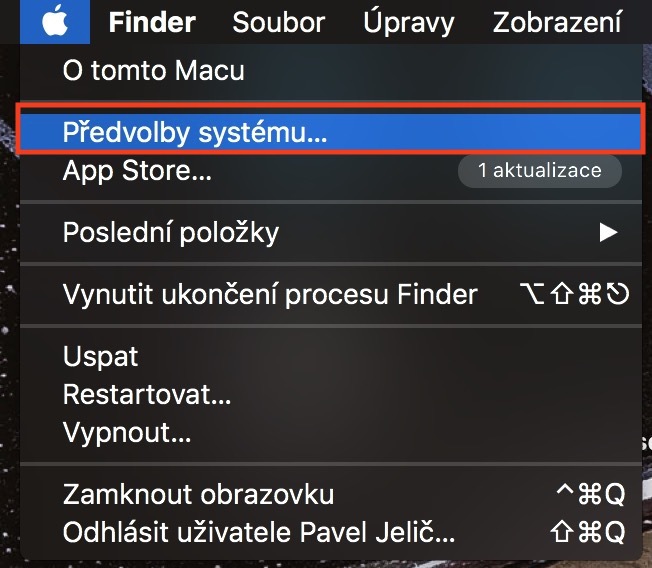Log out via Odhlásit uživatele Pavel Jelič
Screen dimensions: 652x568
point(259,531)
